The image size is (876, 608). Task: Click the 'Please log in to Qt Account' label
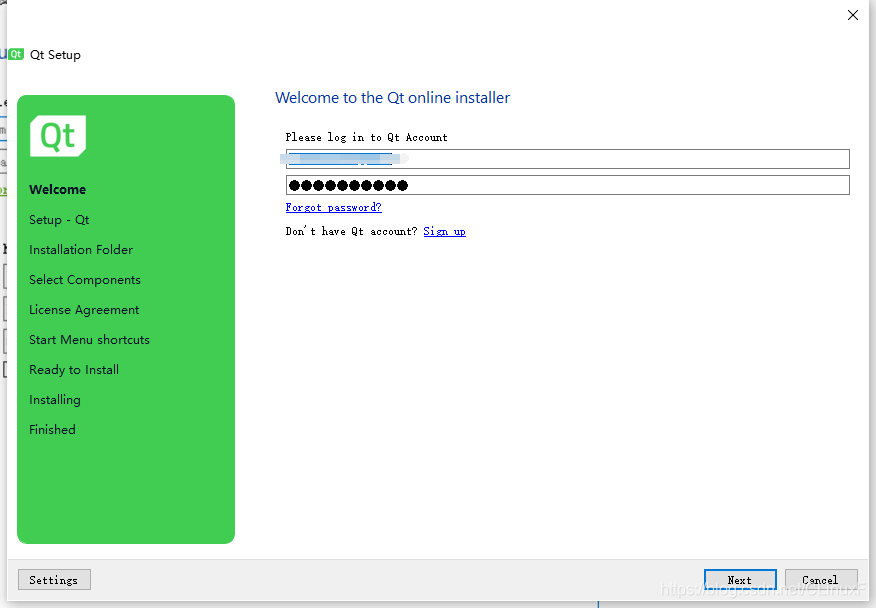pos(366,137)
